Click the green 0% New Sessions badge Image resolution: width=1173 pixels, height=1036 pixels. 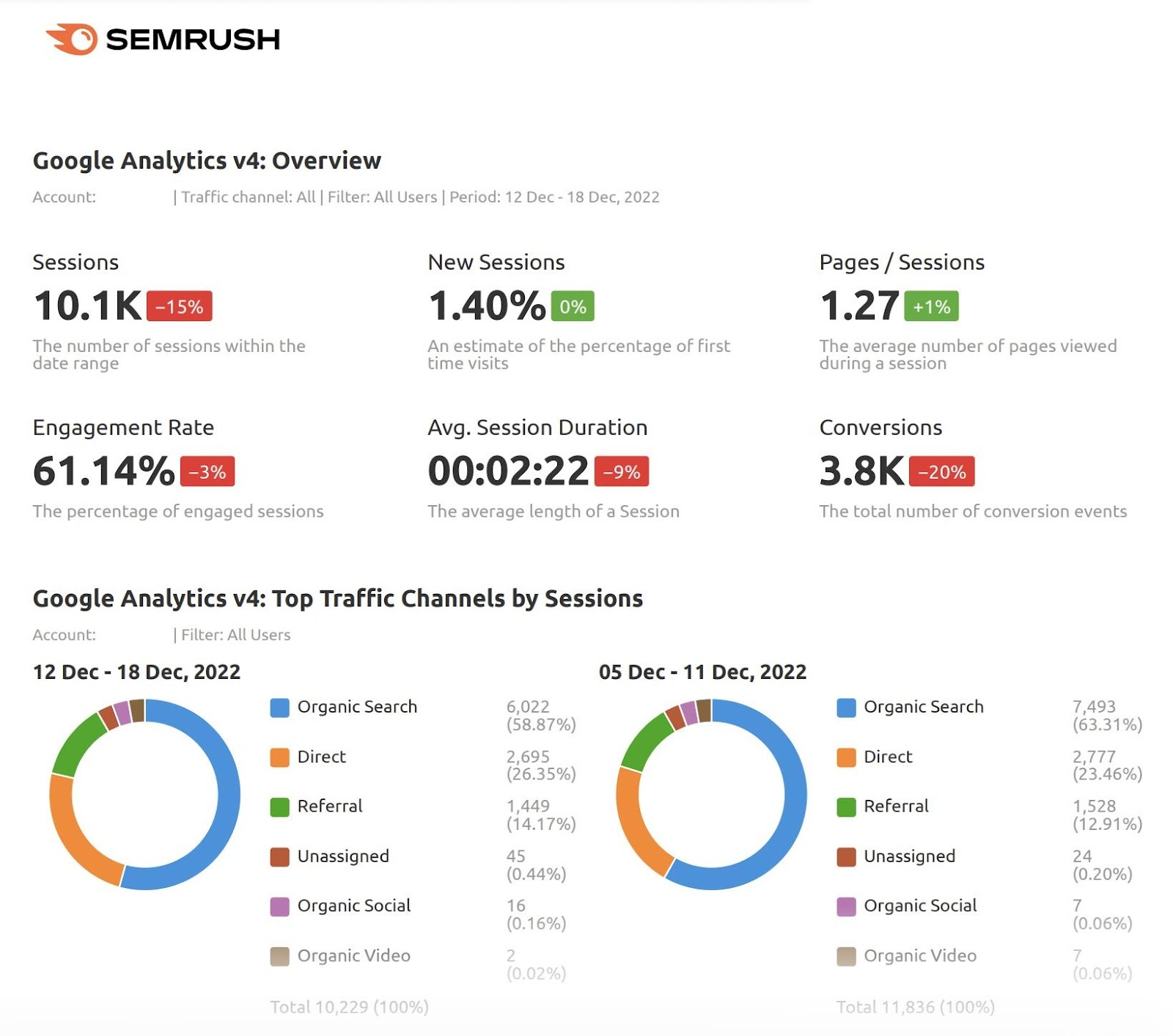(572, 304)
